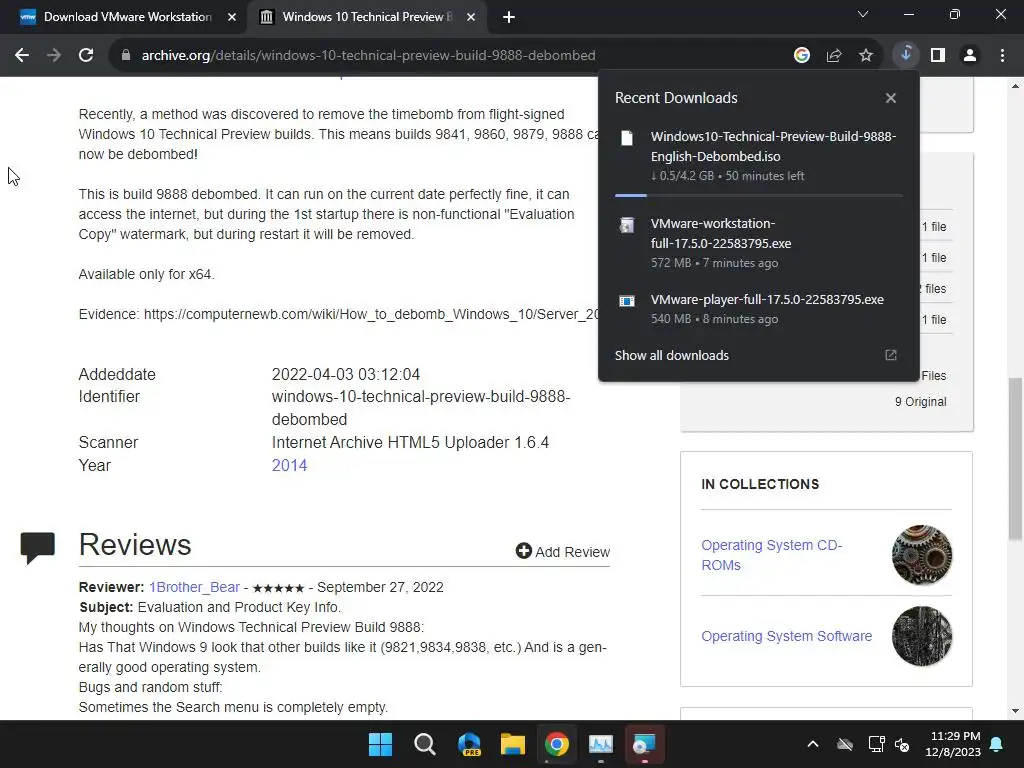
Task: Click the Chrome taskbar icon
Action: click(x=557, y=744)
